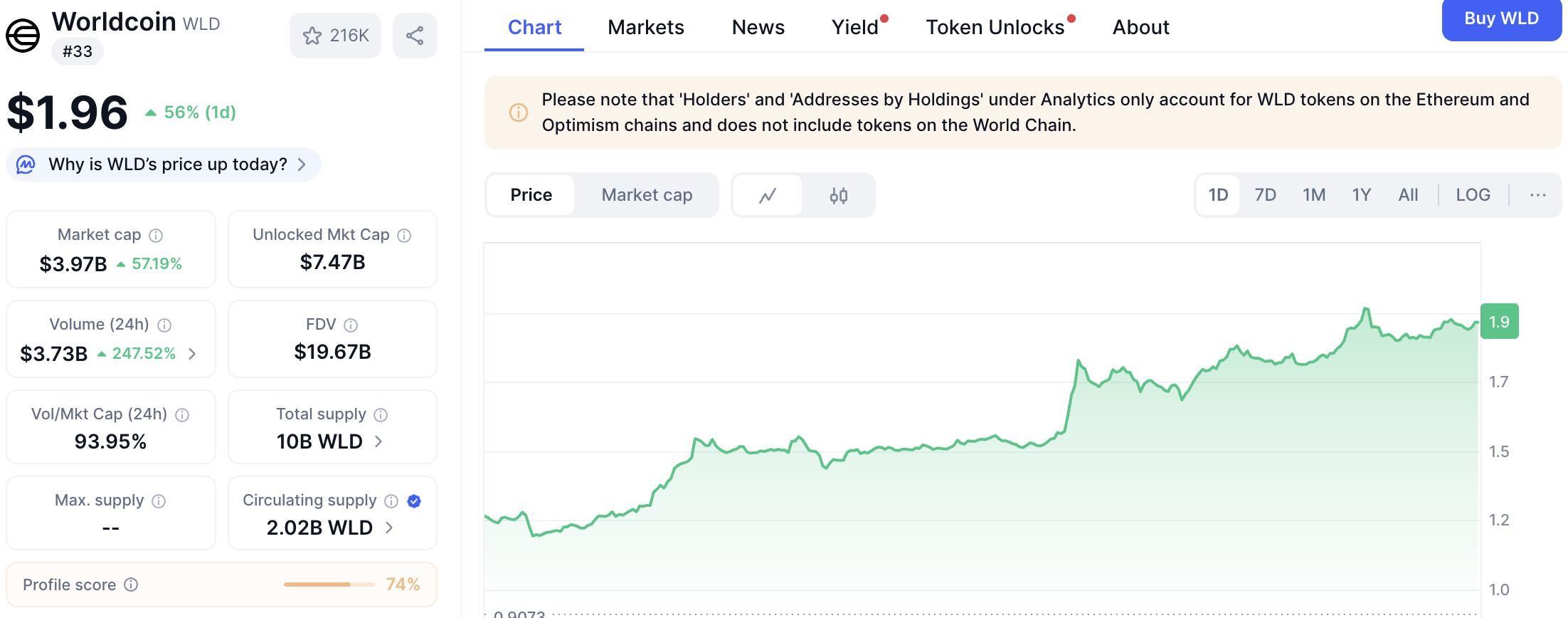
Task: Toggle the chart to Market cap view
Action: coord(646,195)
